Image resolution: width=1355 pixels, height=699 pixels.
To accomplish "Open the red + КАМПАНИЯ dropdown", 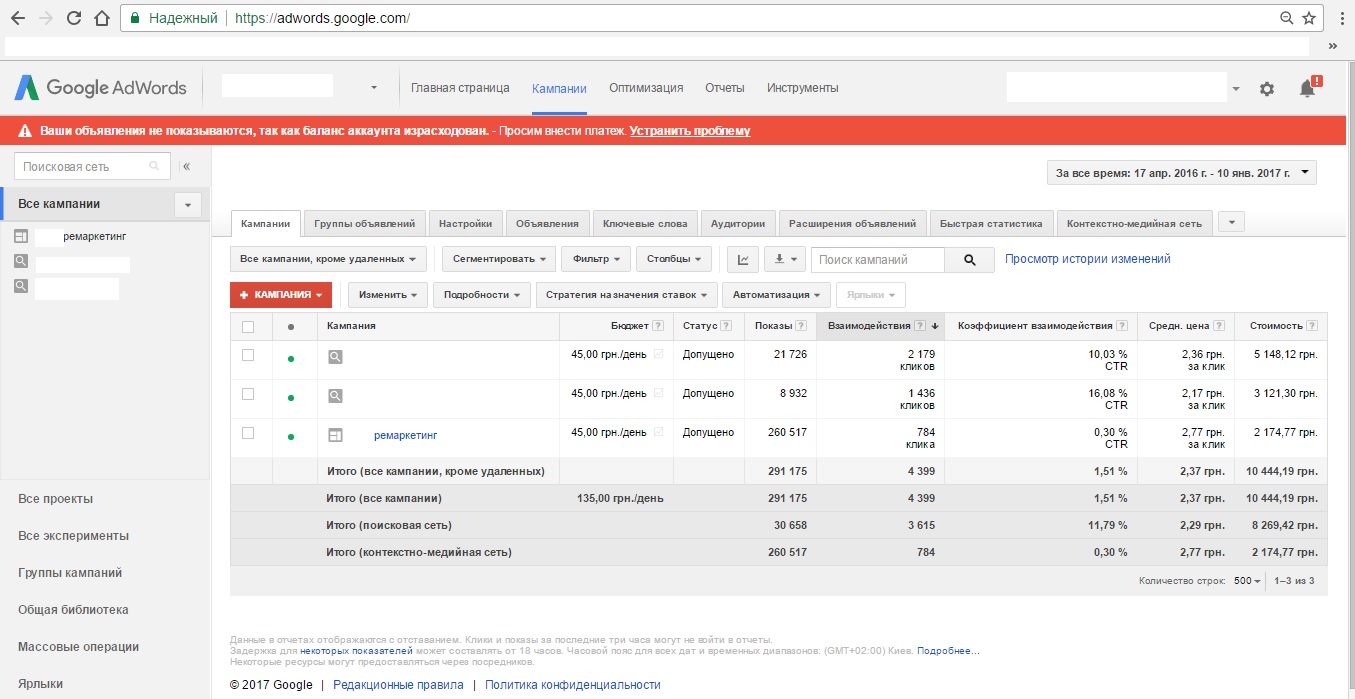I will (280, 295).
